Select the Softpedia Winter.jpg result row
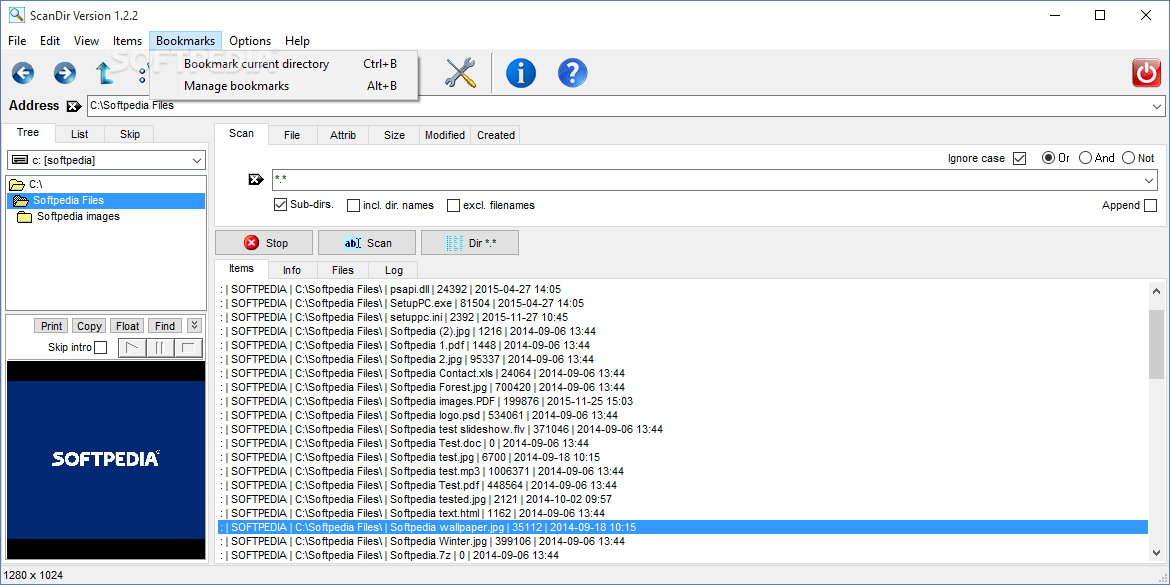The height and width of the screenshot is (585, 1170). click(x=683, y=541)
